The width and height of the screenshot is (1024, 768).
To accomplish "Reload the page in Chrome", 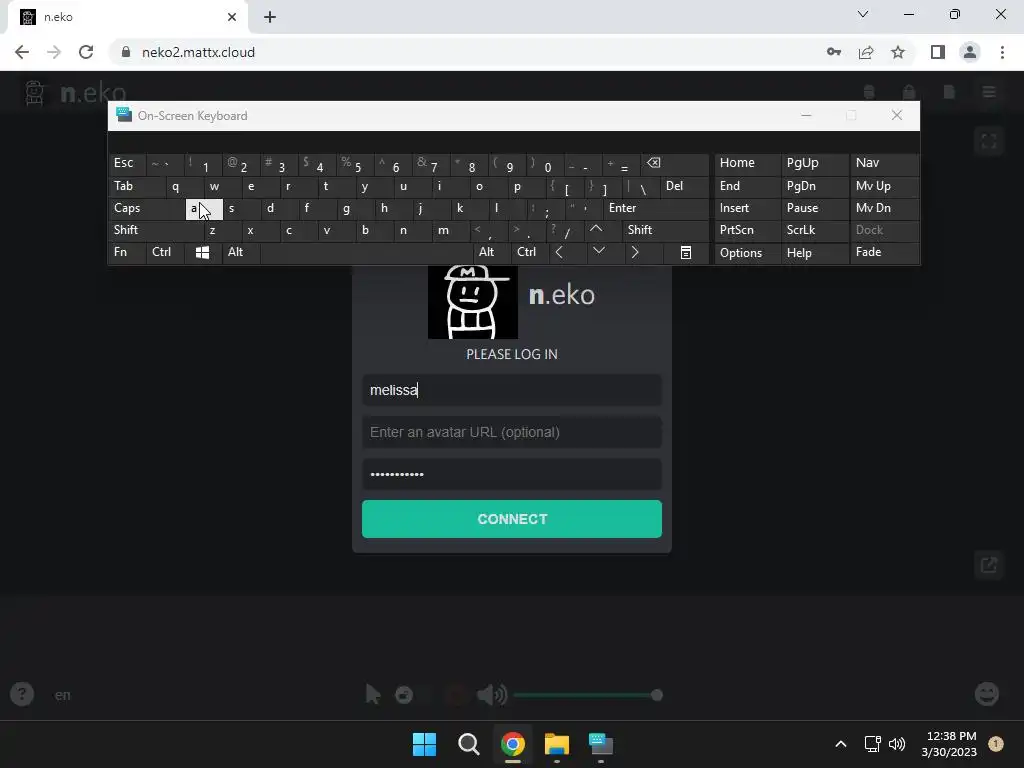I will (x=86, y=52).
